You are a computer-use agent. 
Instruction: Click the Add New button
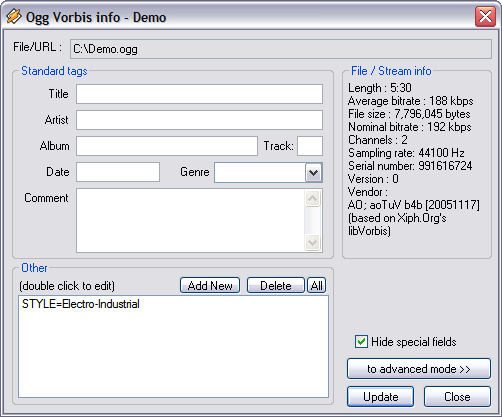[210, 285]
